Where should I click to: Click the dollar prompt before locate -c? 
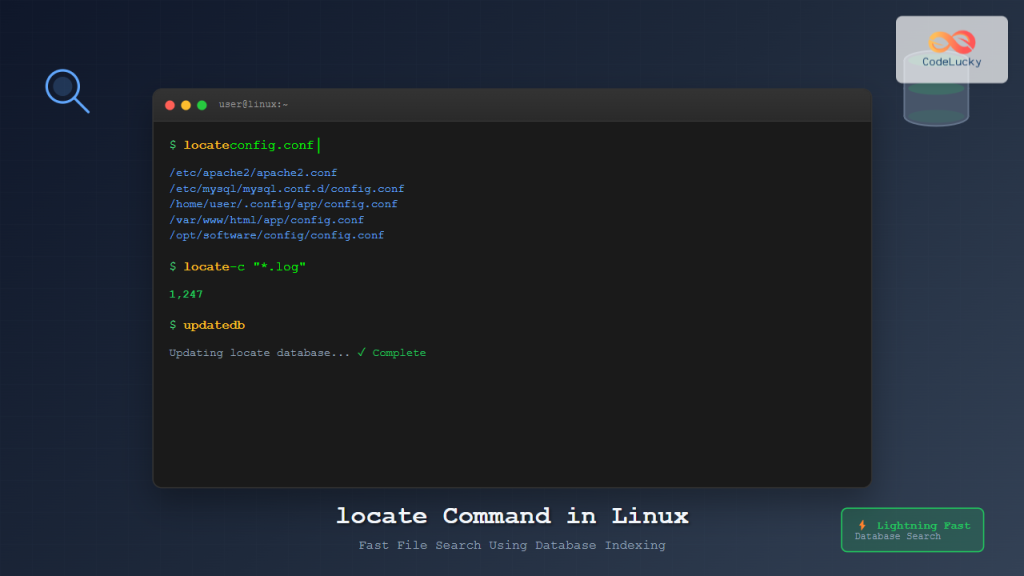tap(171, 266)
